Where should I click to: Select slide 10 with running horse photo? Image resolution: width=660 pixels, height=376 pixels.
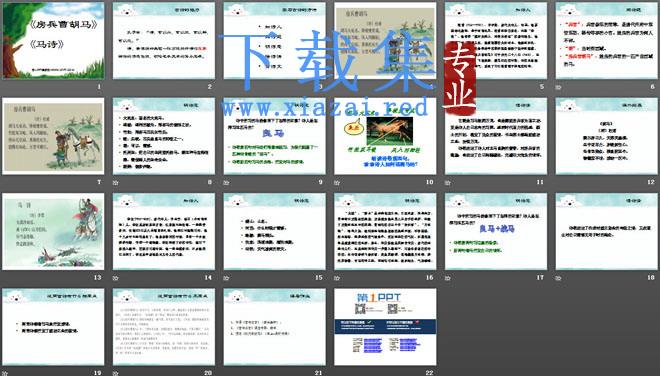(x=385, y=136)
